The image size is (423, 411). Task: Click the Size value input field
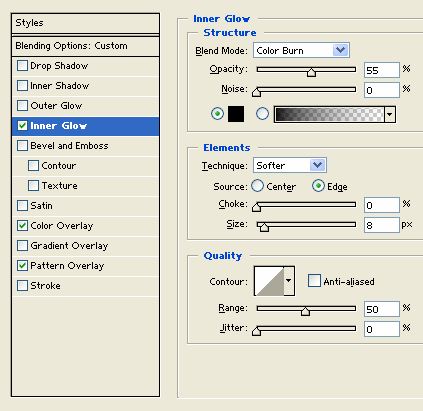pos(382,225)
